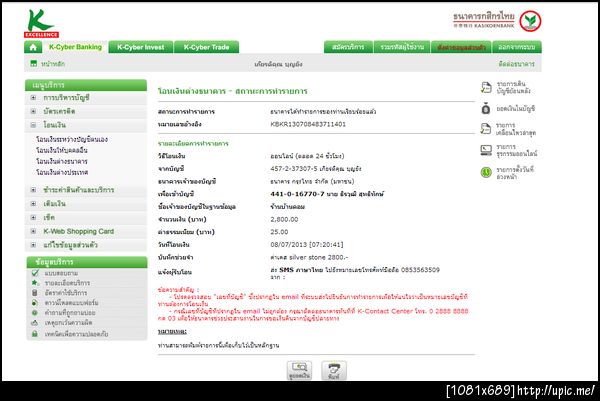
Task: Click the red K-Contact Center warning text
Action: pyautogui.click(x=313, y=315)
